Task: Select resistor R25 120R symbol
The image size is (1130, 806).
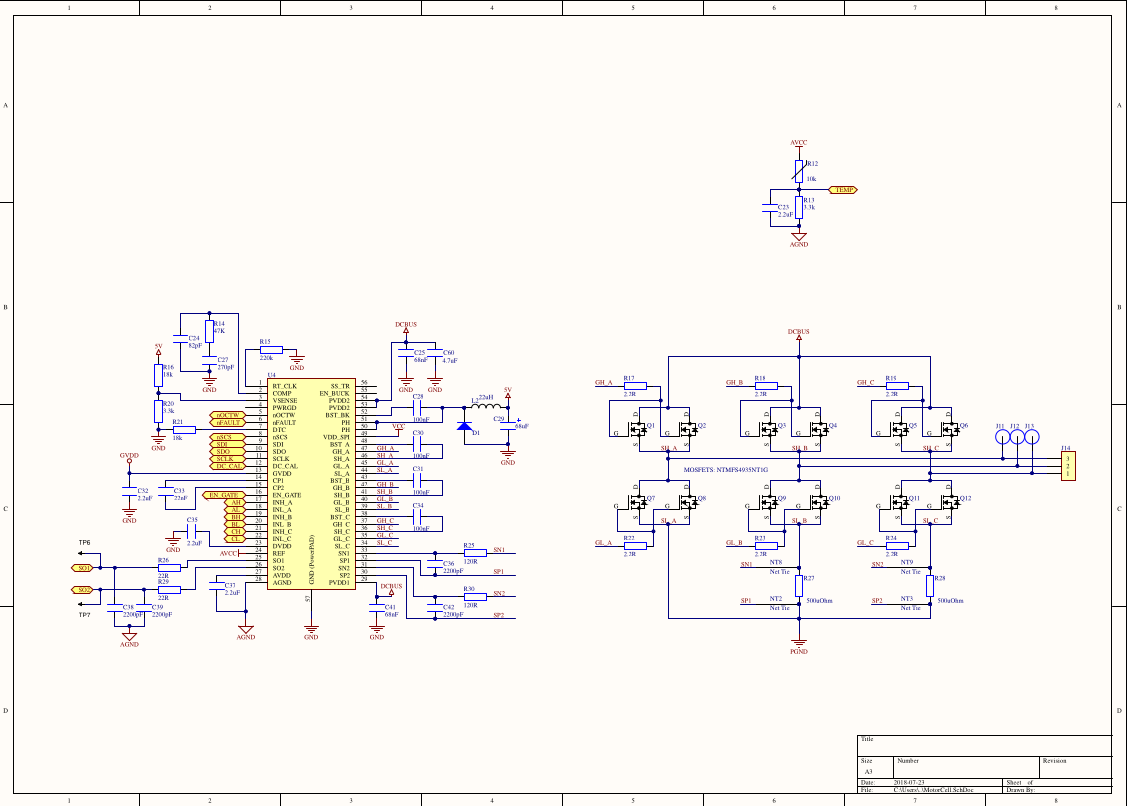Action: click(x=475, y=553)
